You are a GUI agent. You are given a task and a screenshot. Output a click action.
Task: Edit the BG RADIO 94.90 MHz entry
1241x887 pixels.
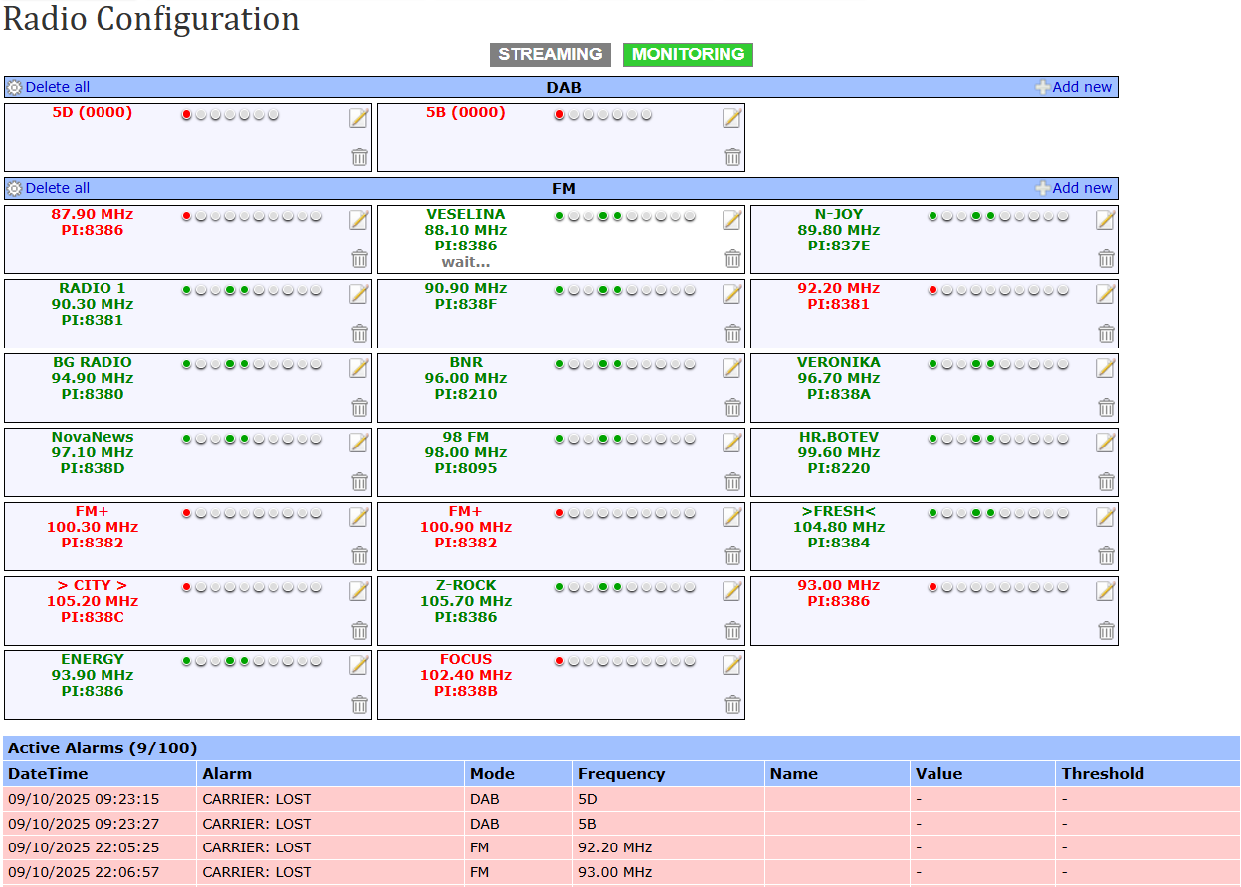click(x=359, y=368)
